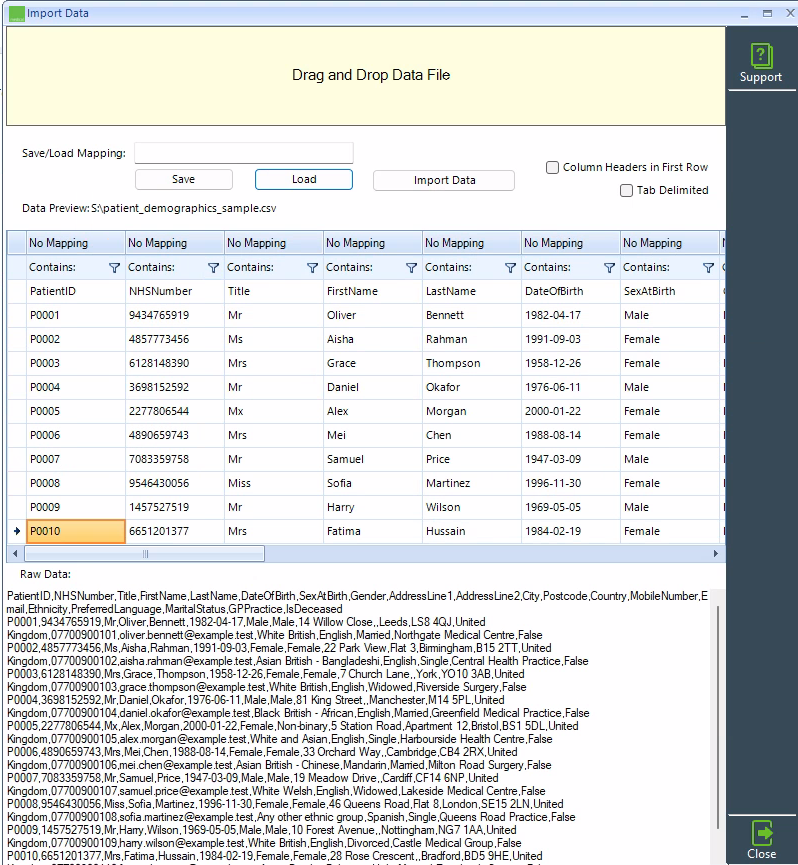Select the cell Hussain
Viewport: 798px width, 865px height.
click(x=472, y=531)
